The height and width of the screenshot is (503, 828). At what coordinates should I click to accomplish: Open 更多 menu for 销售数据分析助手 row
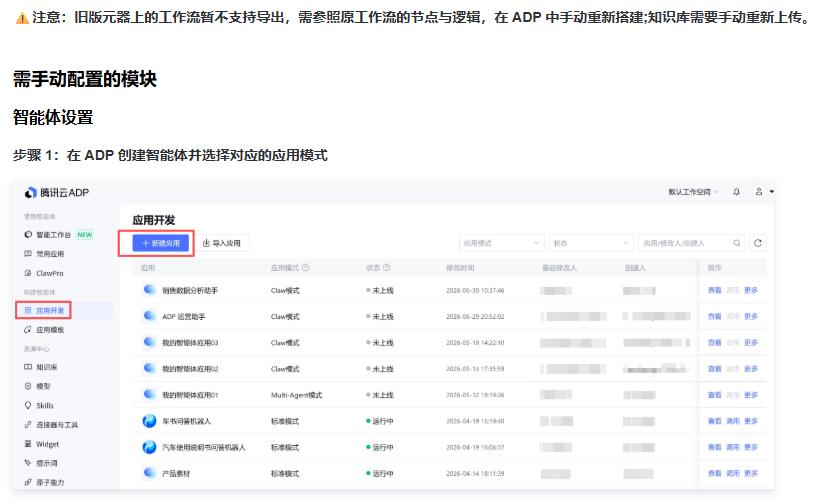[x=751, y=290]
